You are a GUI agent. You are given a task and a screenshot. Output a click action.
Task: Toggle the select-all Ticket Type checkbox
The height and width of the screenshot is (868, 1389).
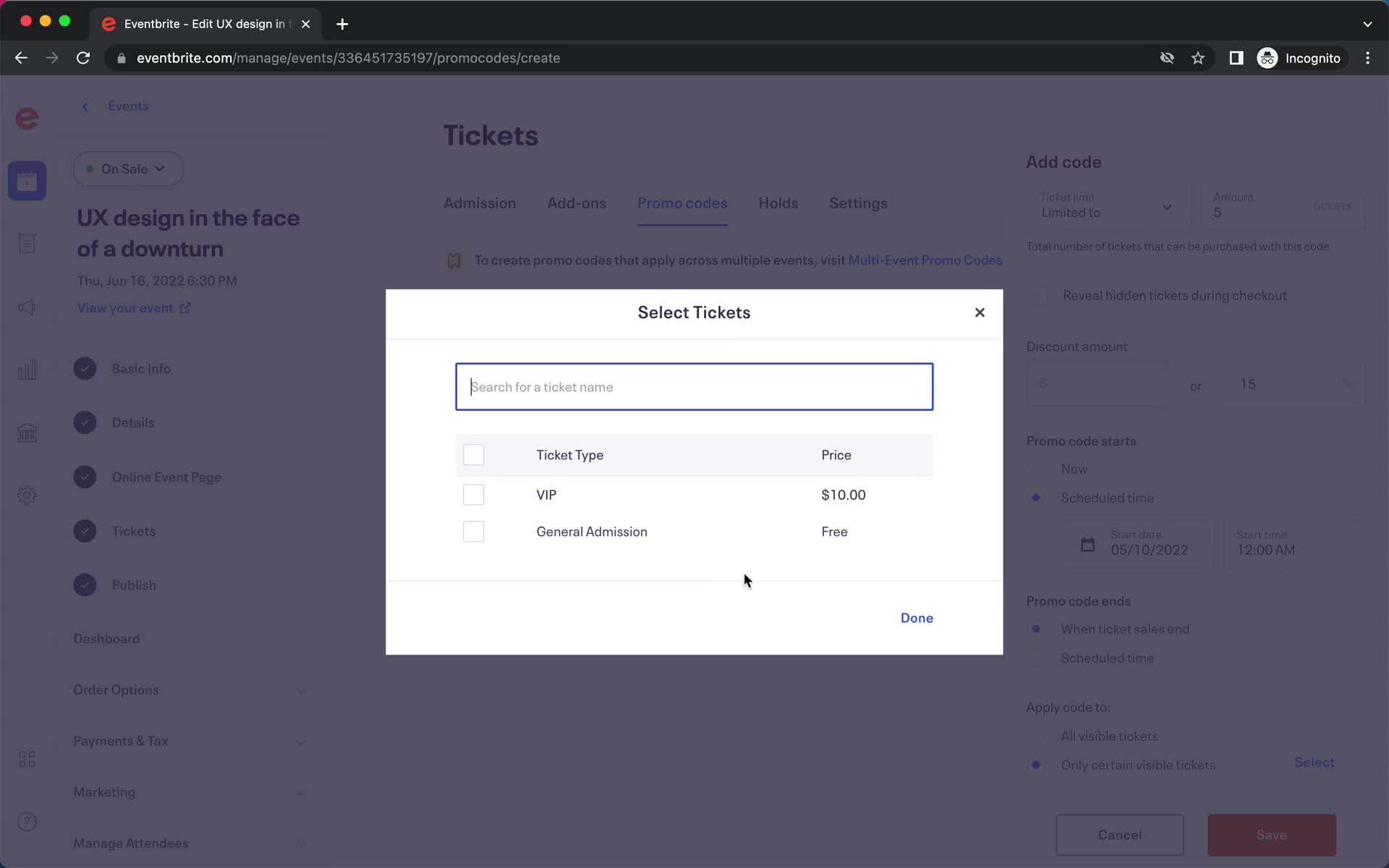(473, 455)
